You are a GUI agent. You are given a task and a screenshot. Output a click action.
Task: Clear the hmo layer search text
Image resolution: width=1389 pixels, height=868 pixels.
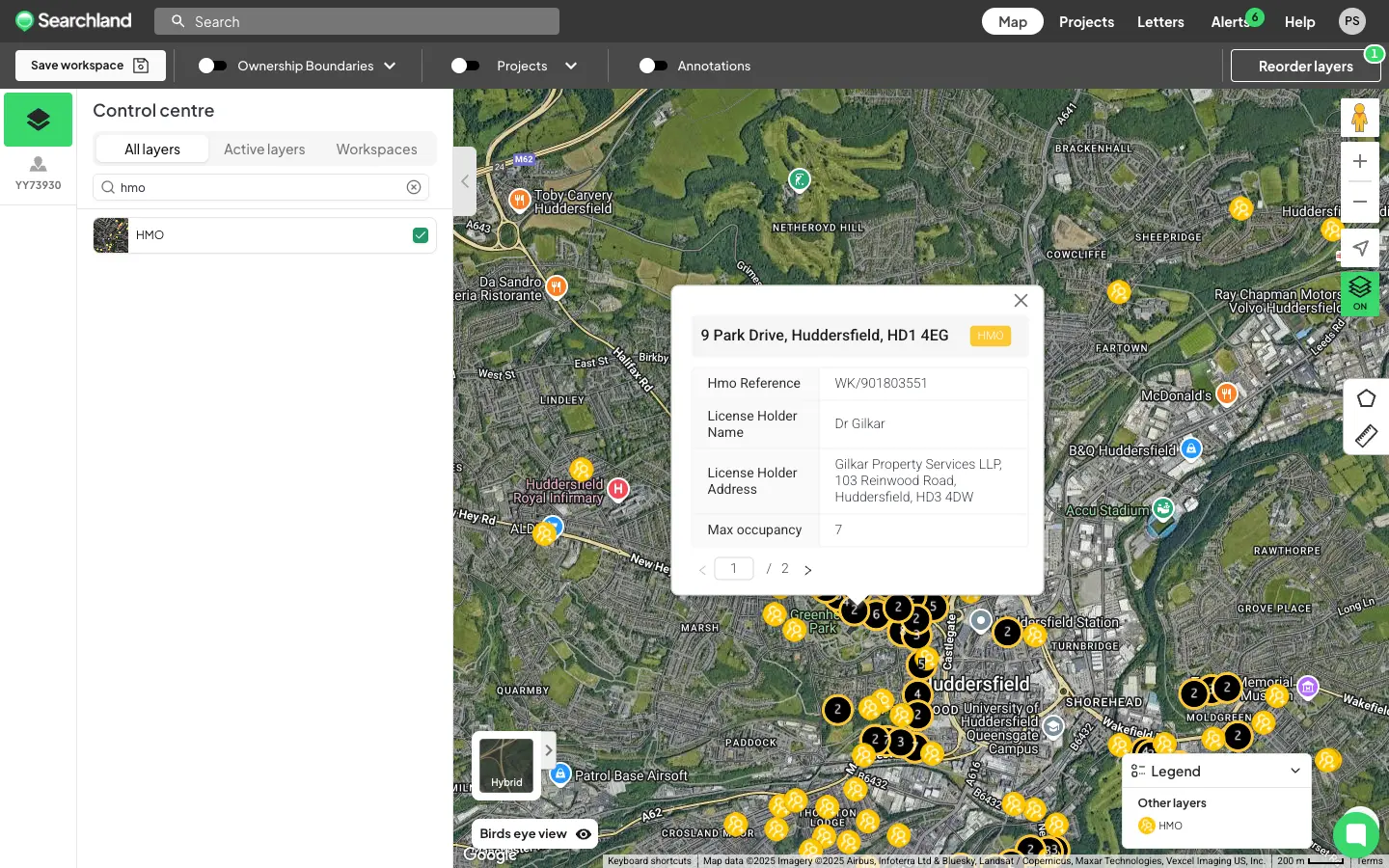coord(414,187)
